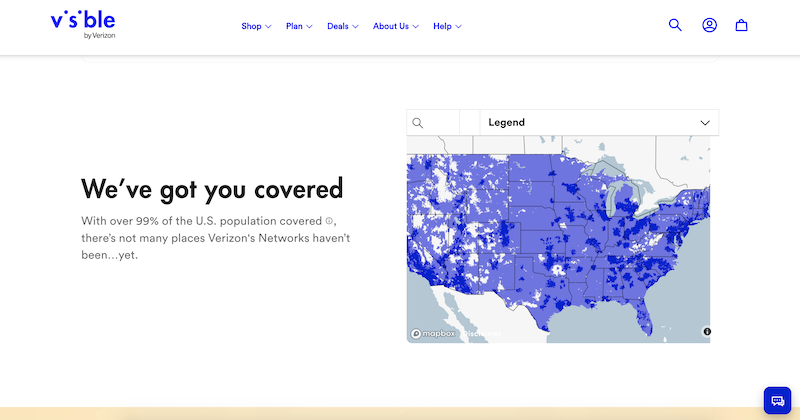
Task: Open the map attribution info icon
Action: click(707, 332)
